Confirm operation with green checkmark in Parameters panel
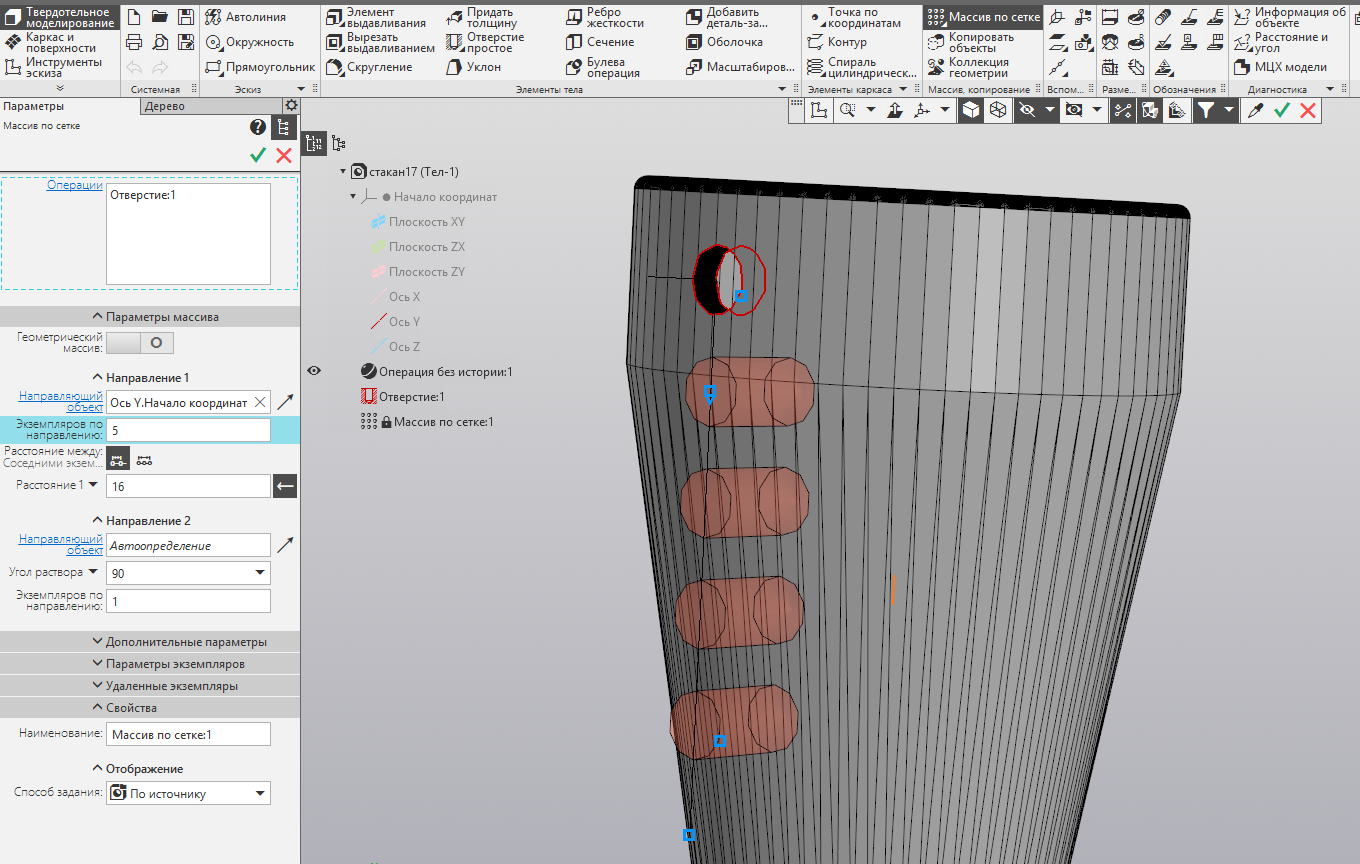This screenshot has width=1360, height=864. (x=258, y=155)
